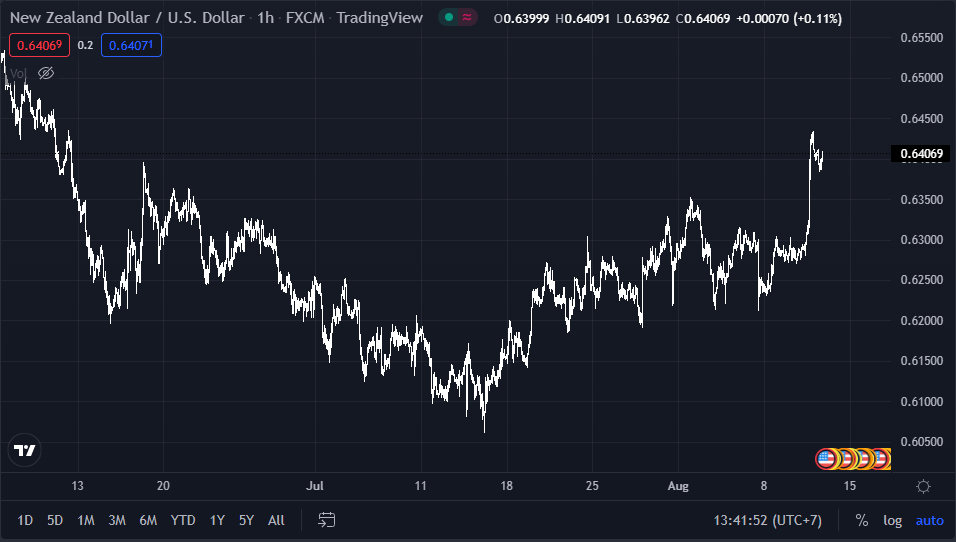Click the 0.60500 price axis label
Image resolution: width=956 pixels, height=542 pixels.
click(x=922, y=441)
